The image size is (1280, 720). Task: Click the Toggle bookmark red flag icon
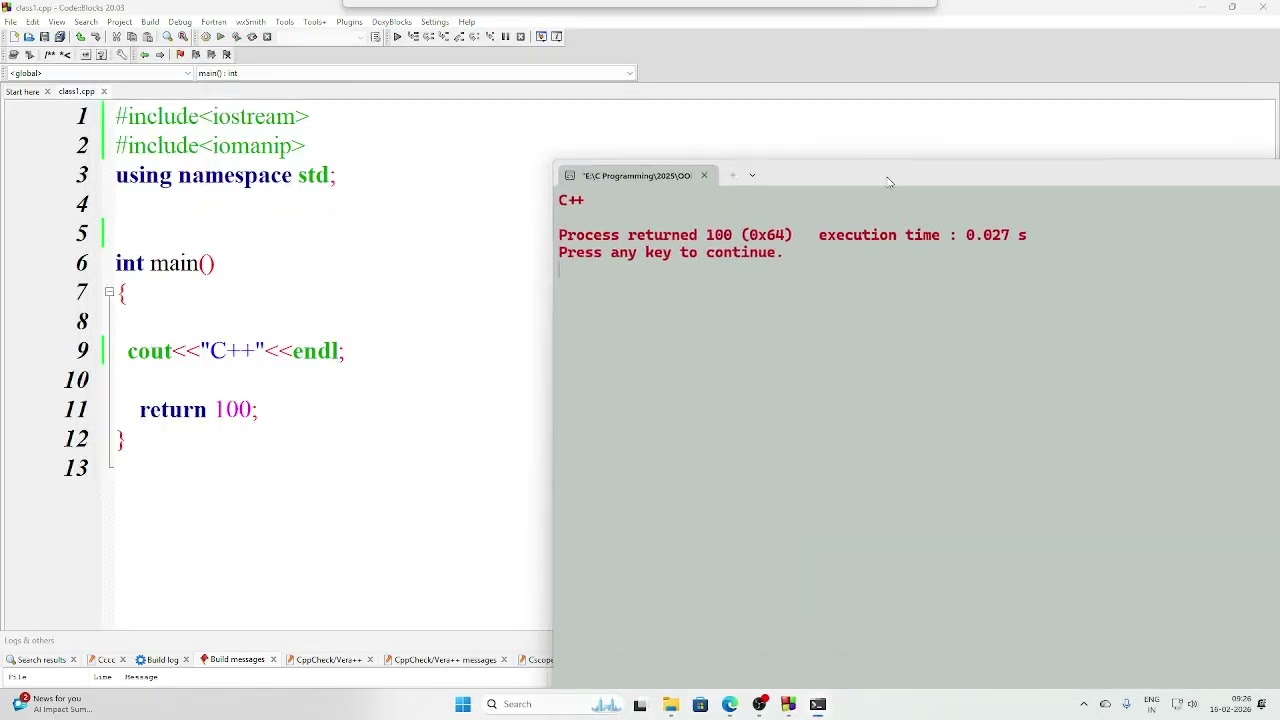click(x=180, y=55)
